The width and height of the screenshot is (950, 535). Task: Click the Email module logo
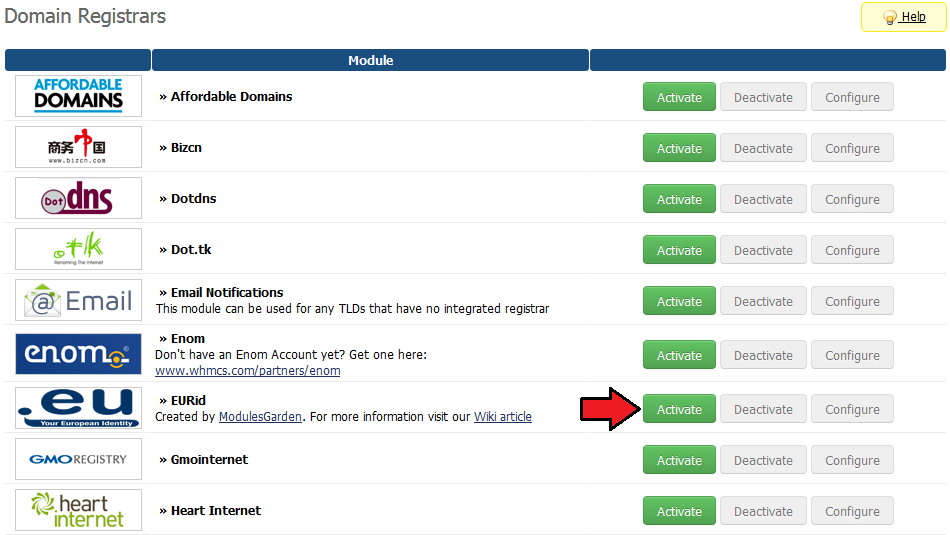coord(78,300)
